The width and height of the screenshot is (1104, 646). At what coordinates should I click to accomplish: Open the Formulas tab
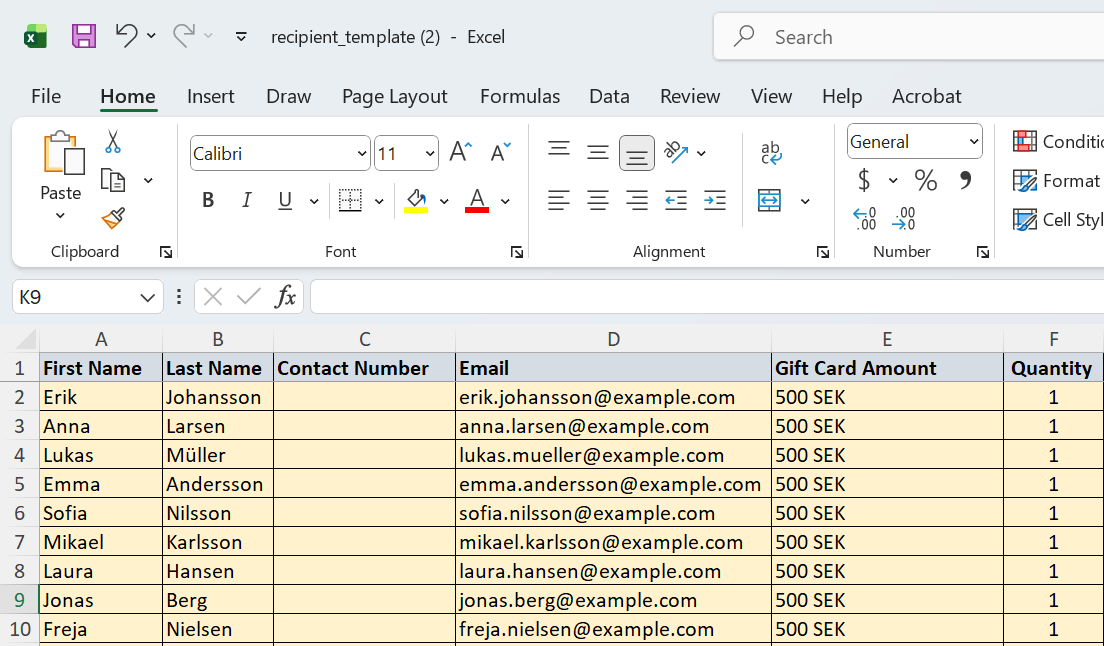click(x=520, y=96)
